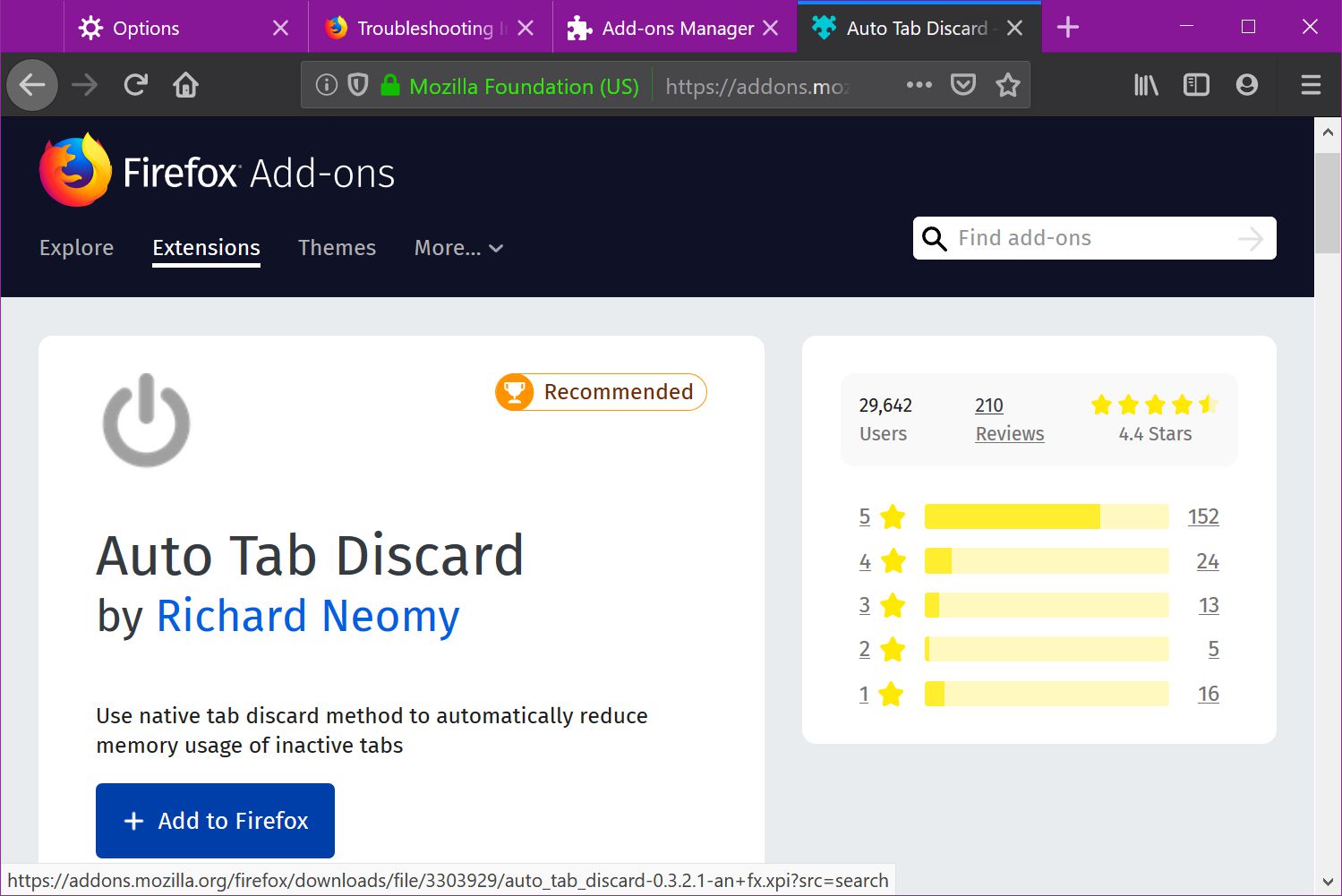Switch to the Add-ons Manager tab
The image size is (1342, 896).
point(674,29)
